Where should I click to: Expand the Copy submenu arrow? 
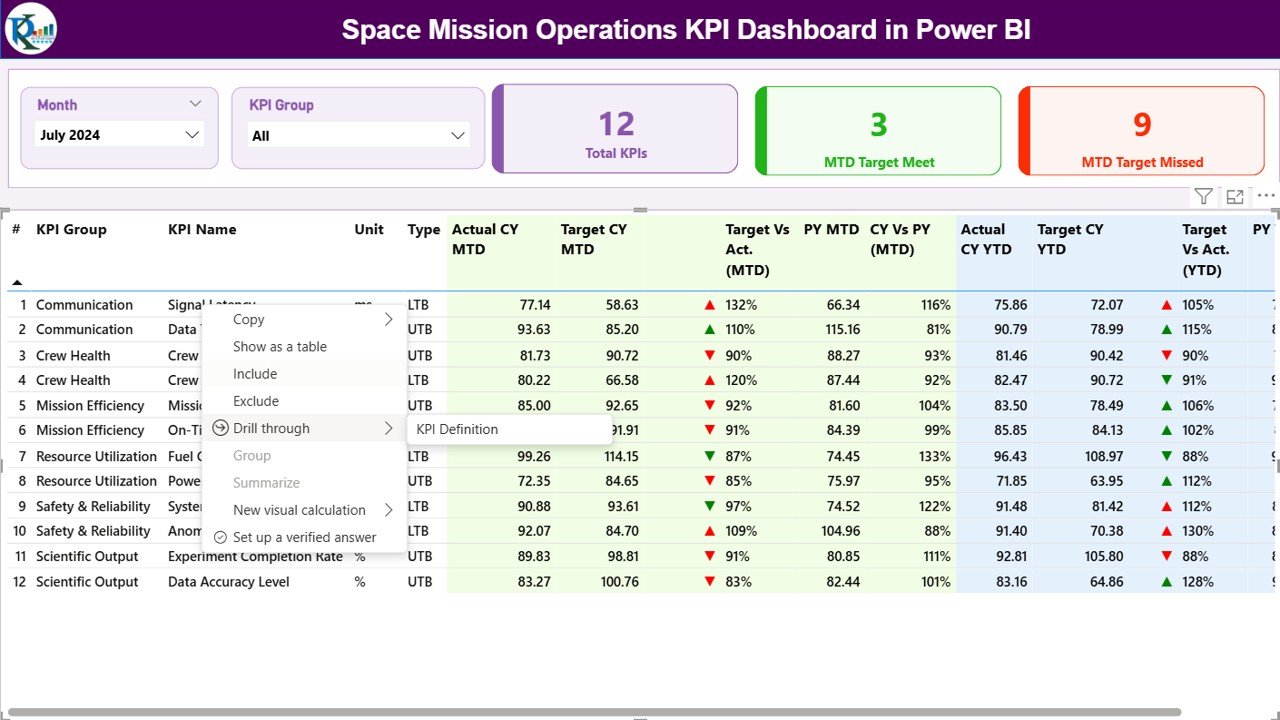388,320
